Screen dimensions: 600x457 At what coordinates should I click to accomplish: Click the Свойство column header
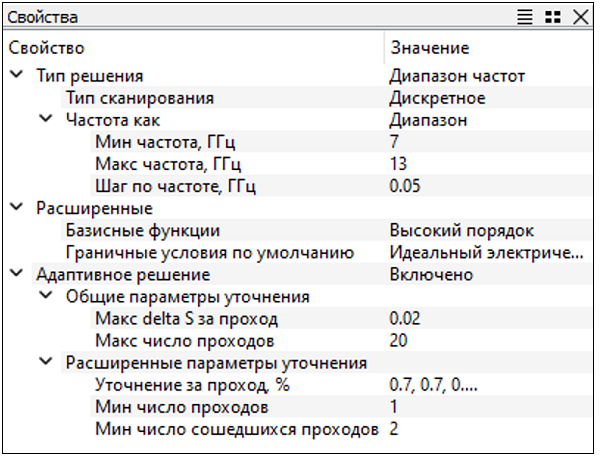point(47,48)
